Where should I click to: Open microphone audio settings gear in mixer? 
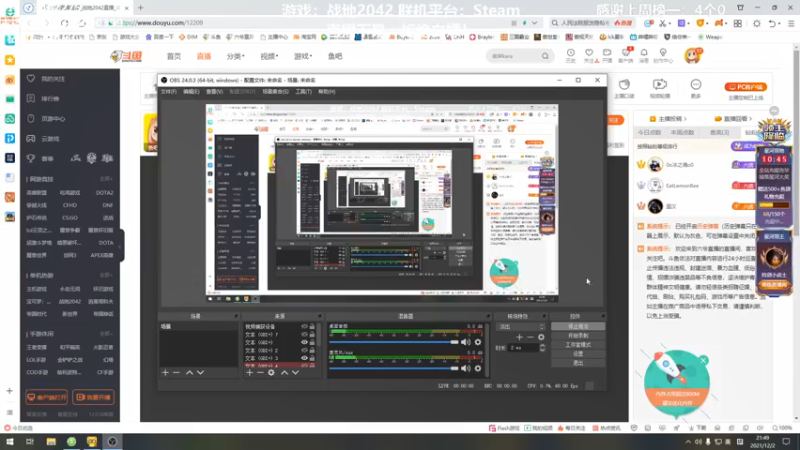click(x=478, y=368)
